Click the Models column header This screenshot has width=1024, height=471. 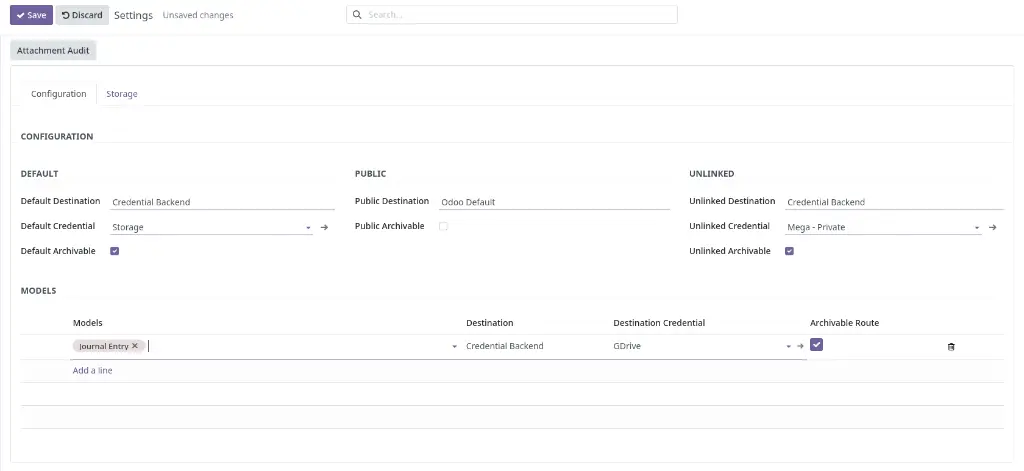(x=88, y=323)
